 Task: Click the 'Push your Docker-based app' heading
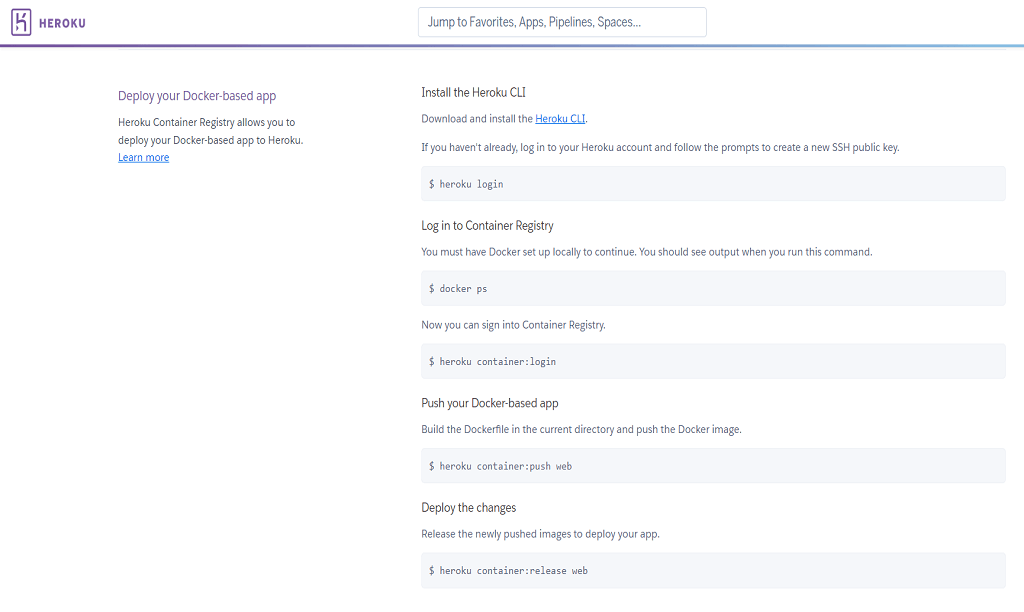[490, 404]
